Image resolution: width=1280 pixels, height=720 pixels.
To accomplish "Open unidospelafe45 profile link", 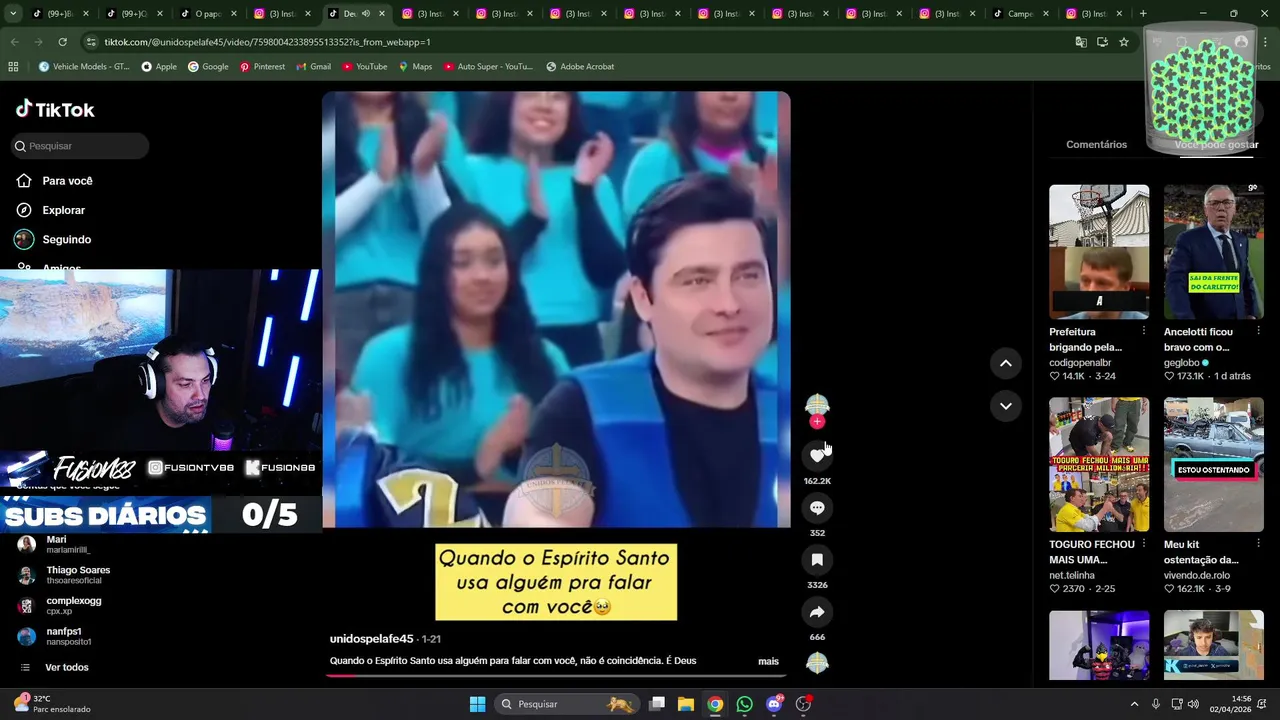I will (371, 639).
